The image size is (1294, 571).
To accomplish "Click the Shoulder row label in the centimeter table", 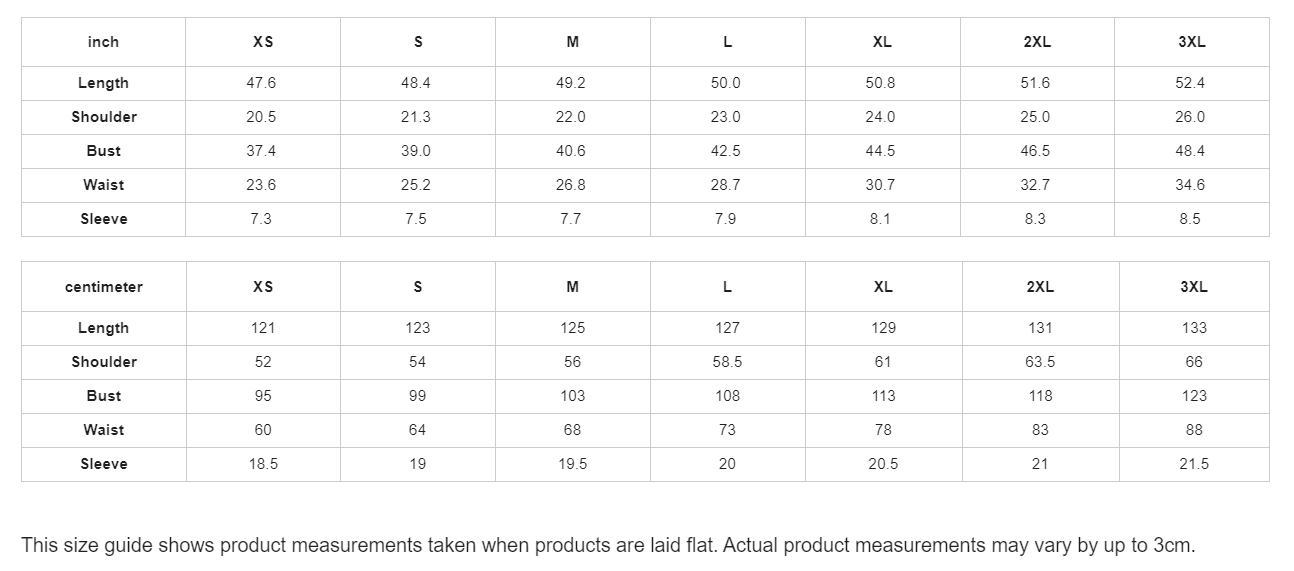I will coord(104,362).
